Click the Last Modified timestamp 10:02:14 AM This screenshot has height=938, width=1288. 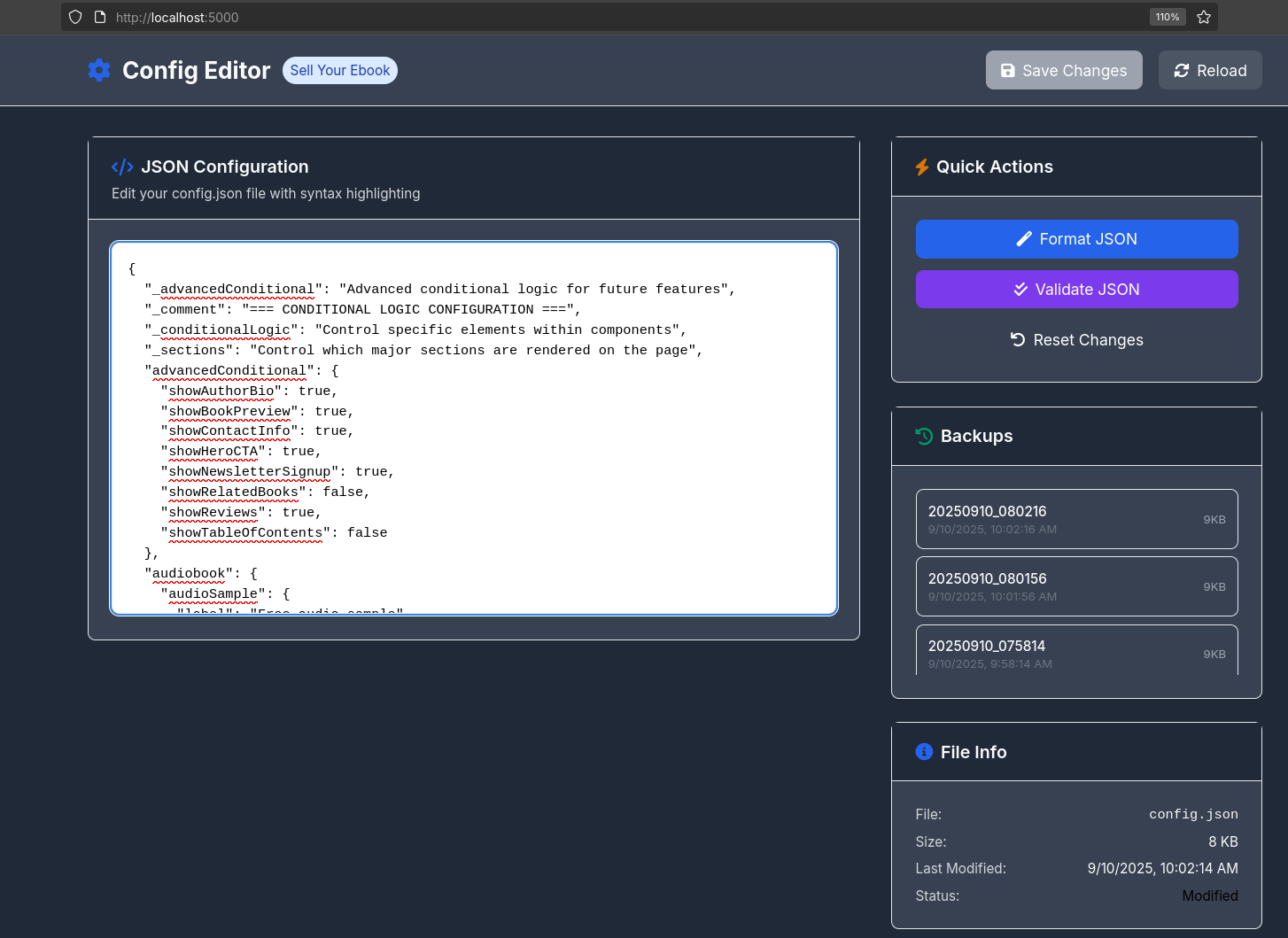click(1163, 868)
